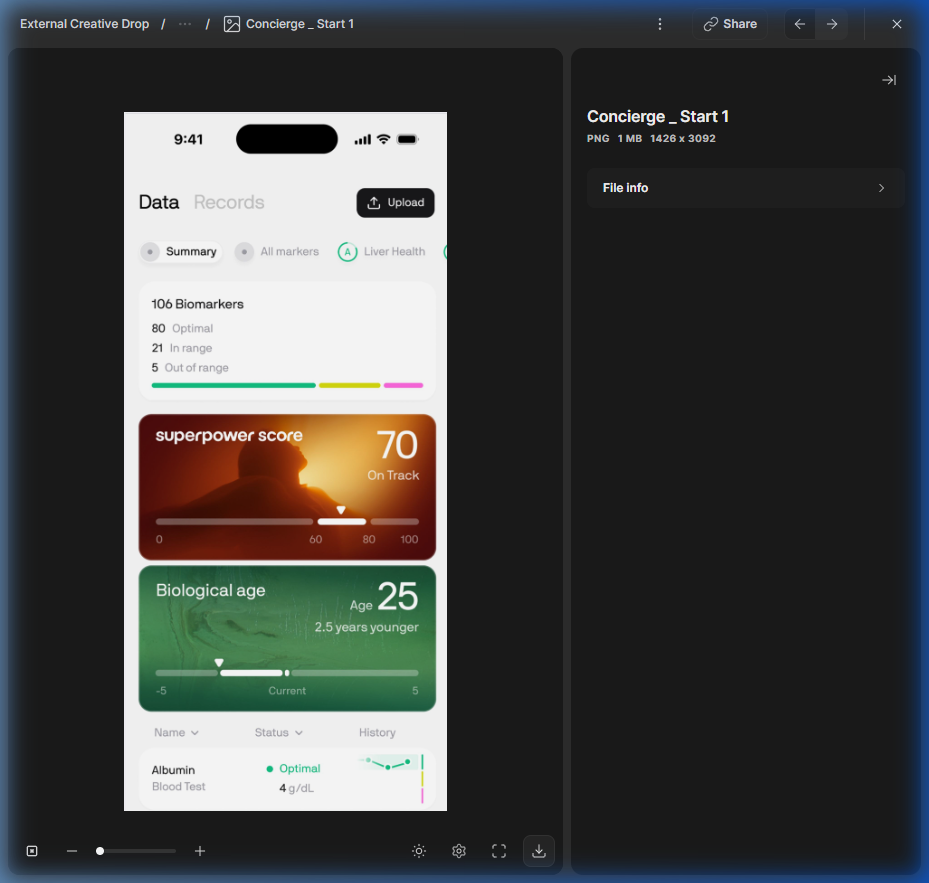Click the zoom slider handle
This screenshot has height=883, width=929.
click(100, 851)
